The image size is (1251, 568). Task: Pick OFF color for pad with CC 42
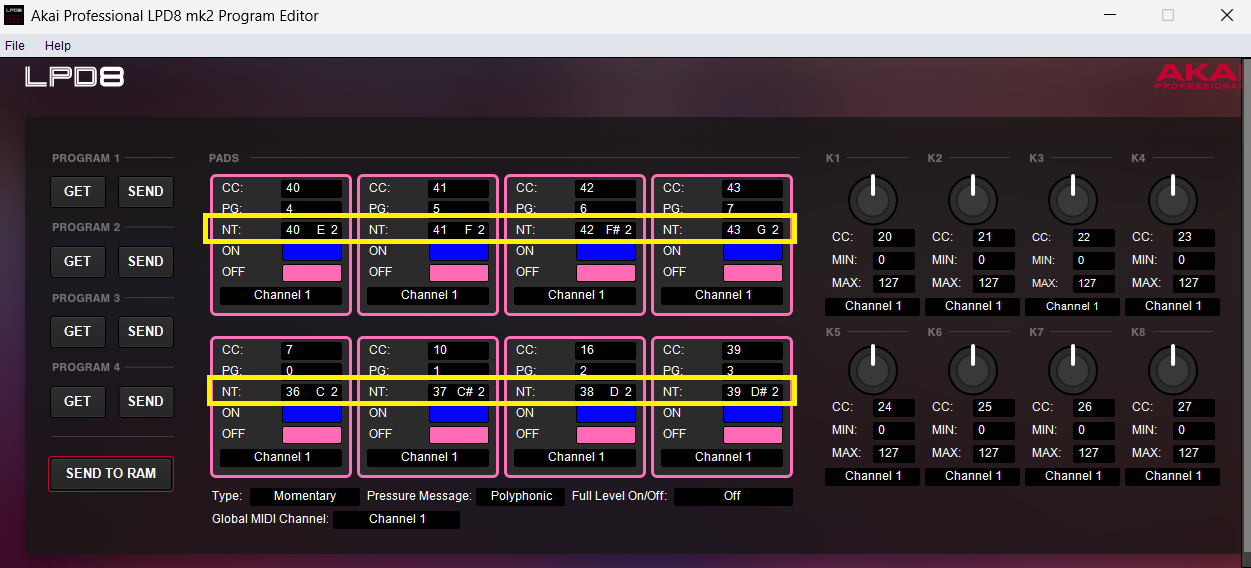[606, 272]
